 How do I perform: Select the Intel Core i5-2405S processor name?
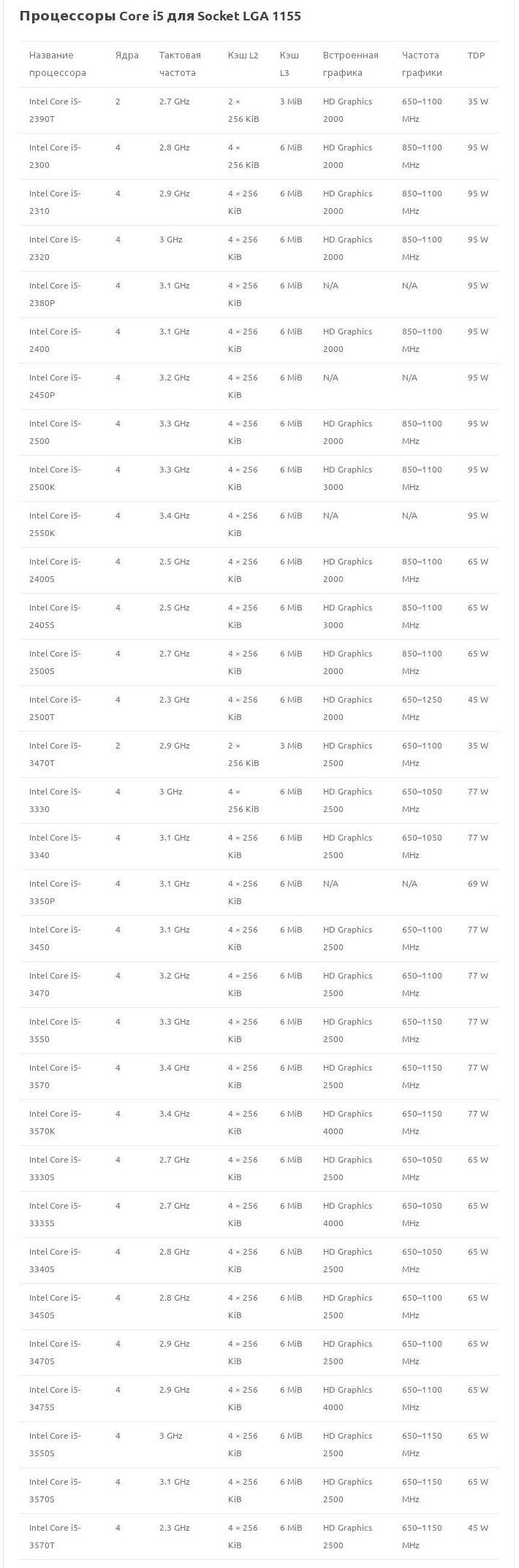tap(55, 616)
